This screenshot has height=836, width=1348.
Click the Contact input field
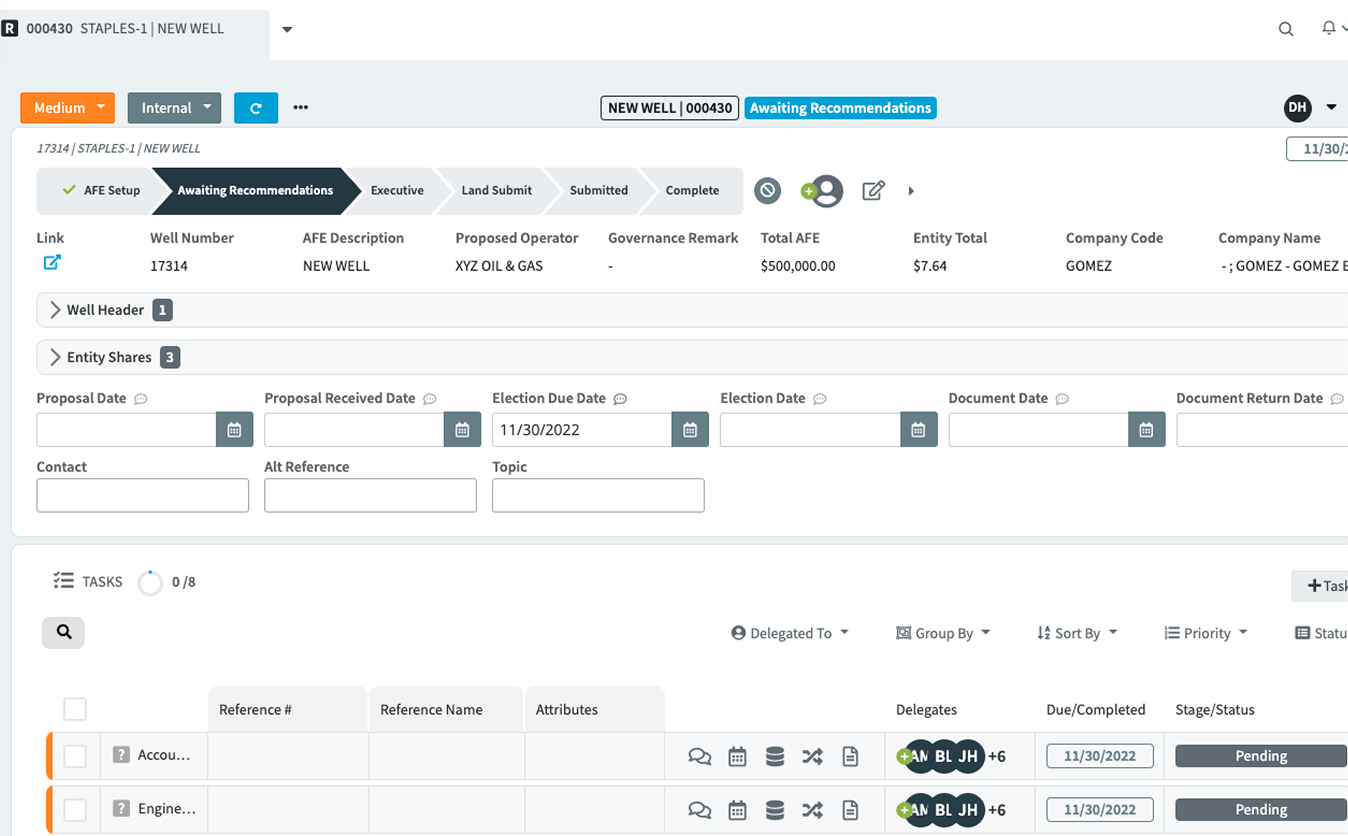click(143, 496)
